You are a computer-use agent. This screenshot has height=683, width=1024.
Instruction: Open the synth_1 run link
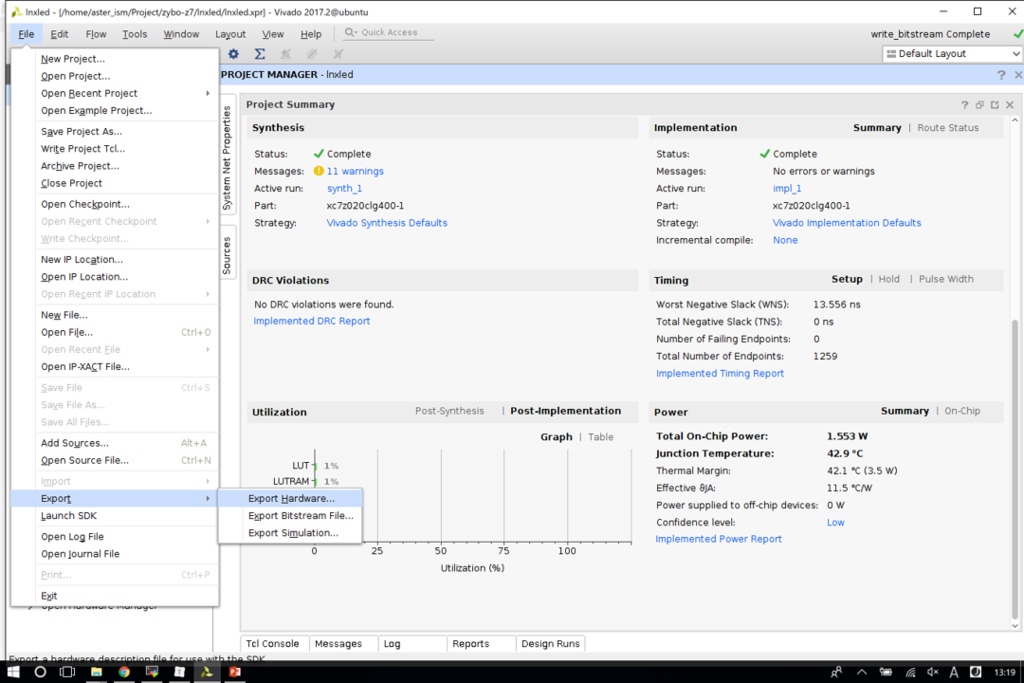click(344, 189)
